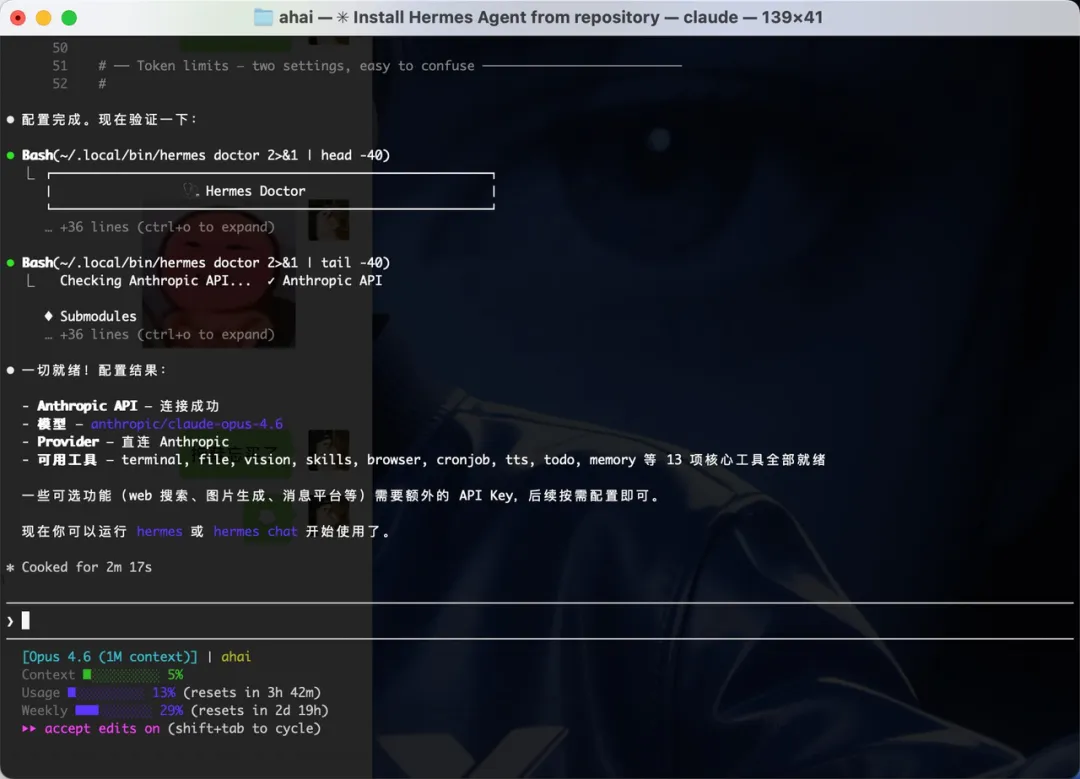Click the '配置完成。现在验证一下:' message
This screenshot has width=1080, height=779.
tap(110, 119)
